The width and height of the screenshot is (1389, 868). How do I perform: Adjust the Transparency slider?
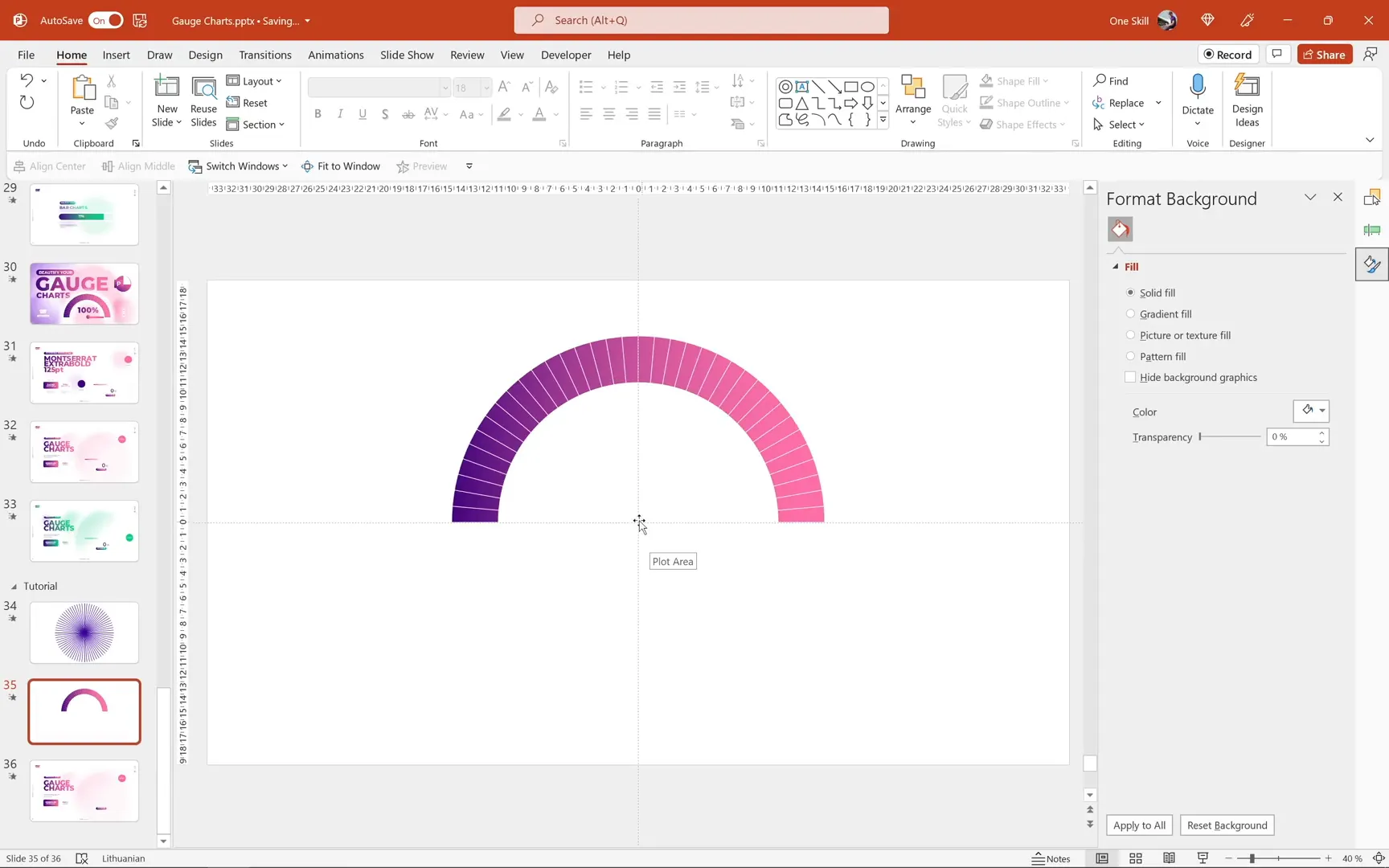pyautogui.click(x=1200, y=436)
